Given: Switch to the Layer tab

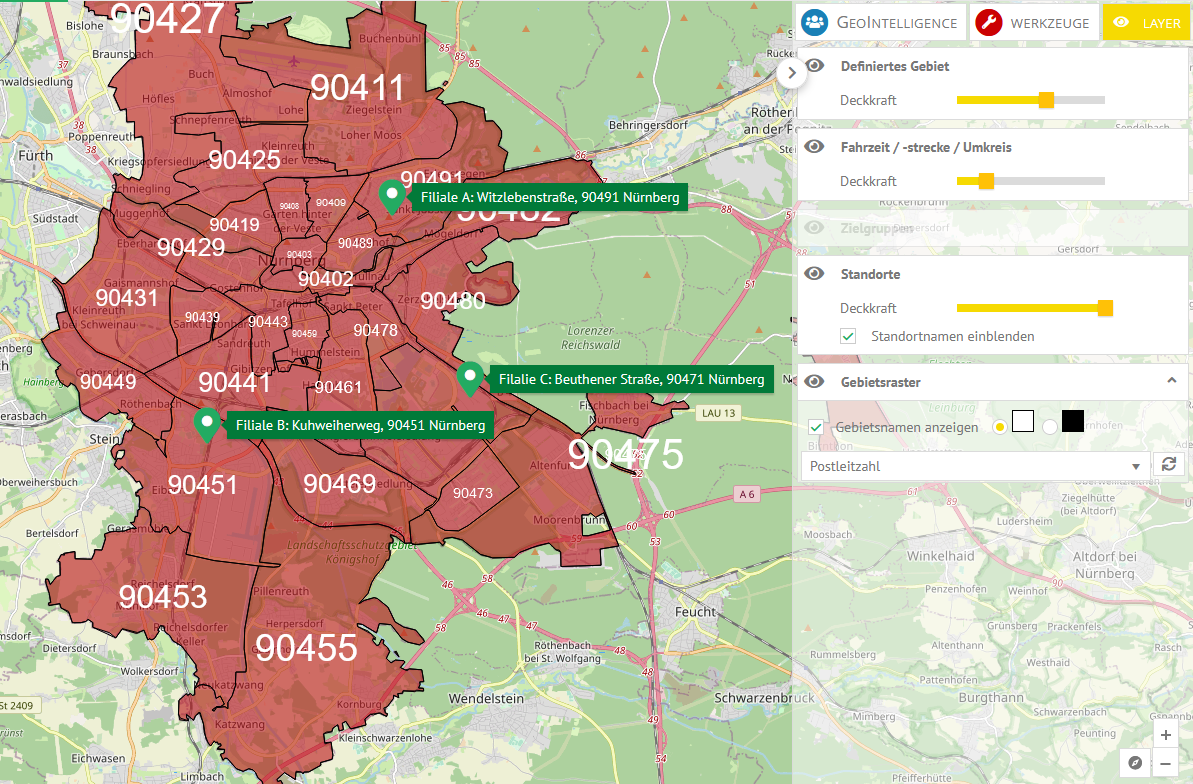Looking at the screenshot, I should coord(1147,22).
